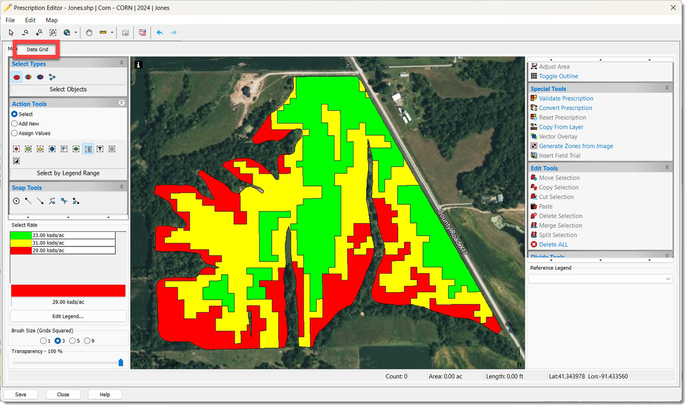The image size is (688, 408).
Task: Open the Edit menu
Action: pyautogui.click(x=30, y=20)
